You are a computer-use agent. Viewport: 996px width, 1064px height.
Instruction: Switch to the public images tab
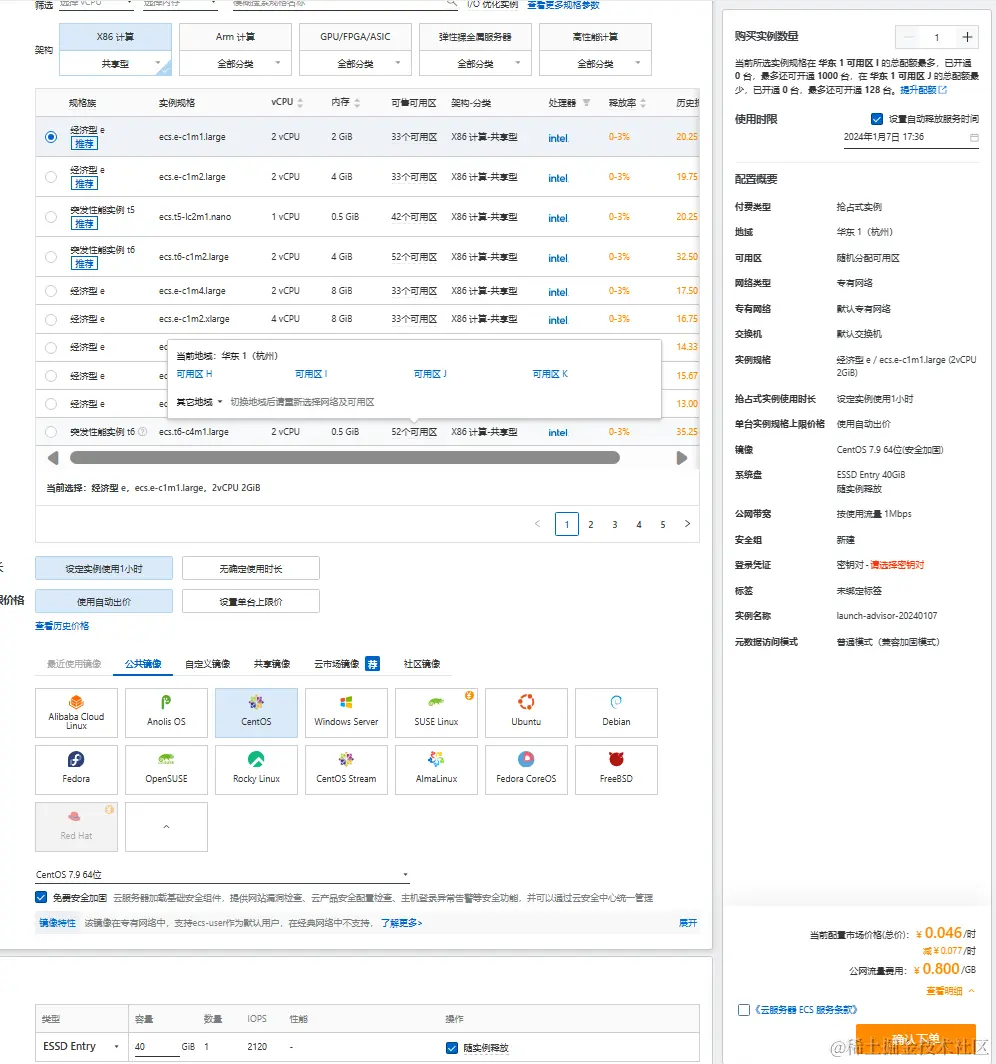[x=143, y=664]
